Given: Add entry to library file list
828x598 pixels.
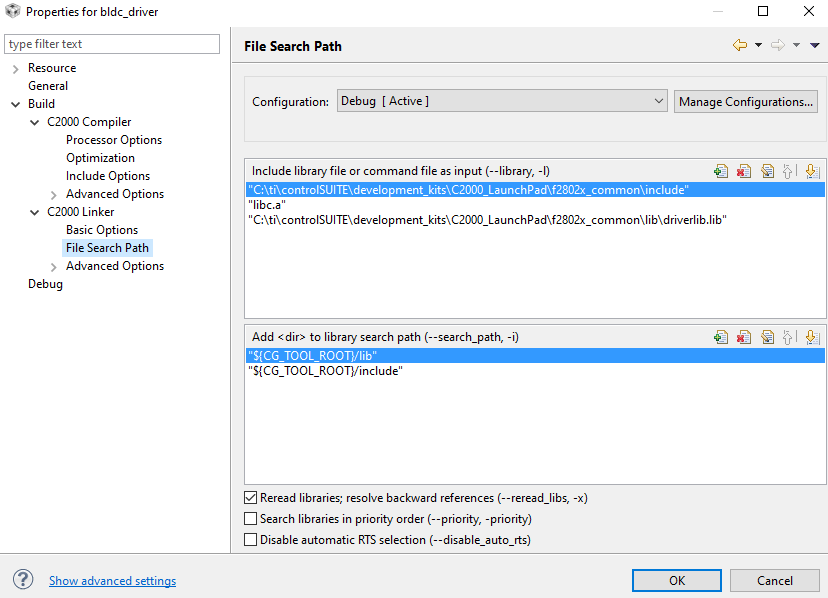Looking at the screenshot, I should pyautogui.click(x=721, y=171).
